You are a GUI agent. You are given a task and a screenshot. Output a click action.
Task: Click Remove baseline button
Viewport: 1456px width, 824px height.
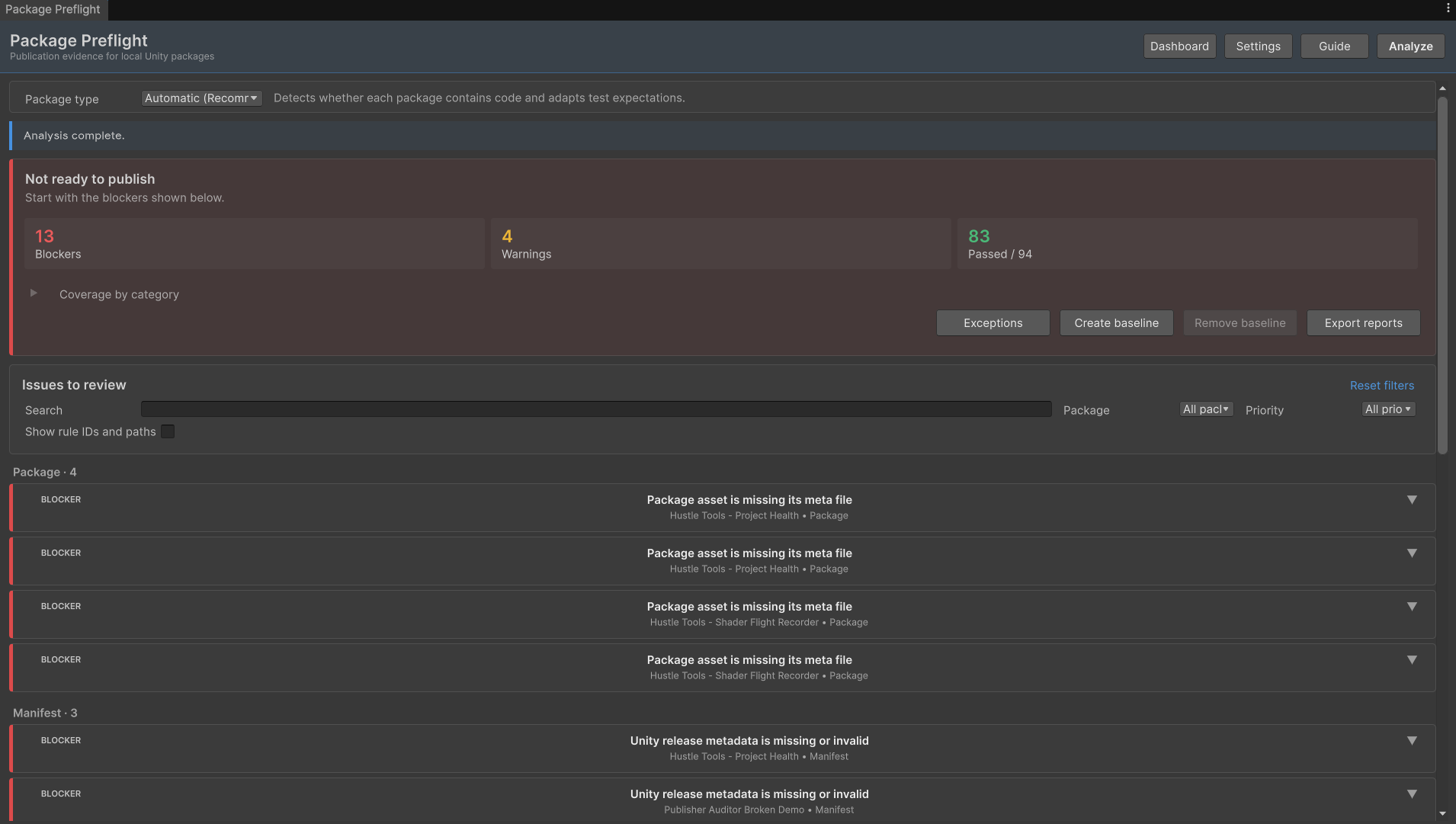coord(1240,322)
